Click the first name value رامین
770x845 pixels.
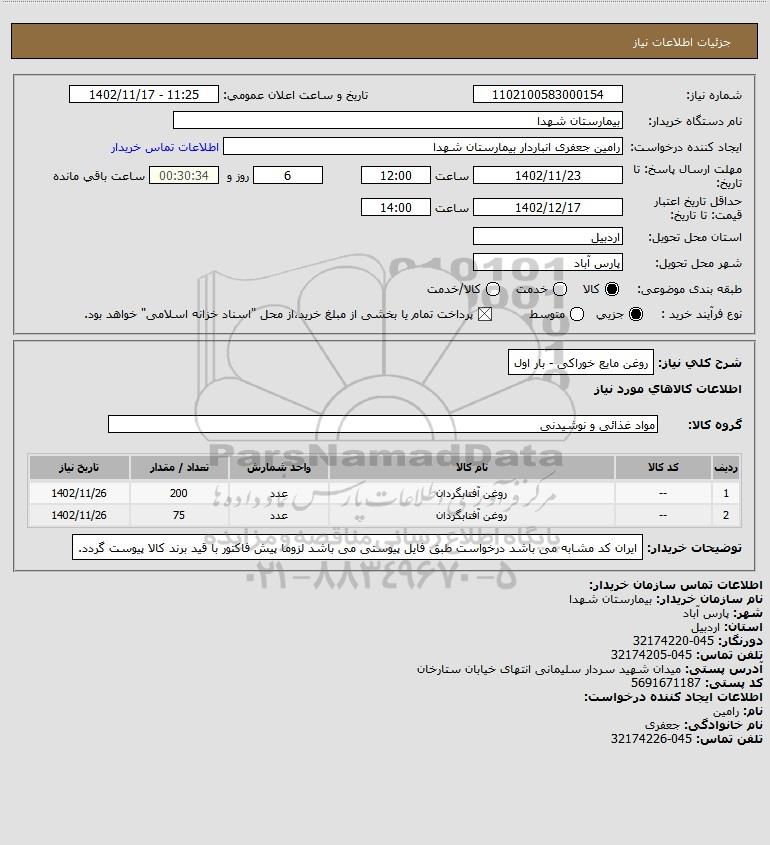pos(726,711)
